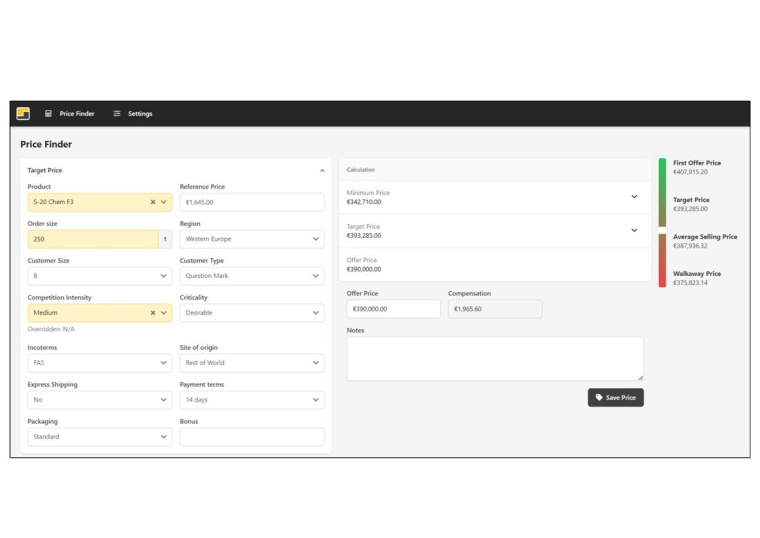Open the Customer Type dropdown (Question Mark)

click(x=252, y=276)
